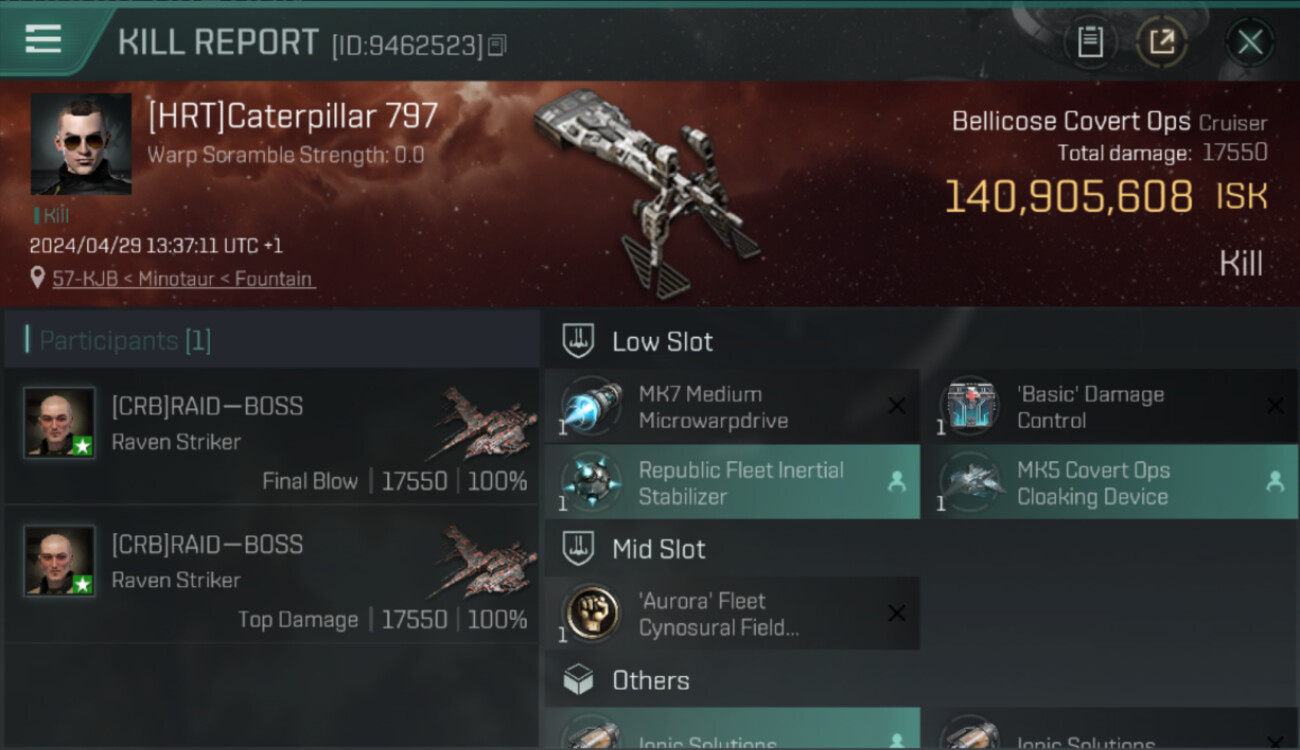Collapse the Others section header

tap(921, 680)
